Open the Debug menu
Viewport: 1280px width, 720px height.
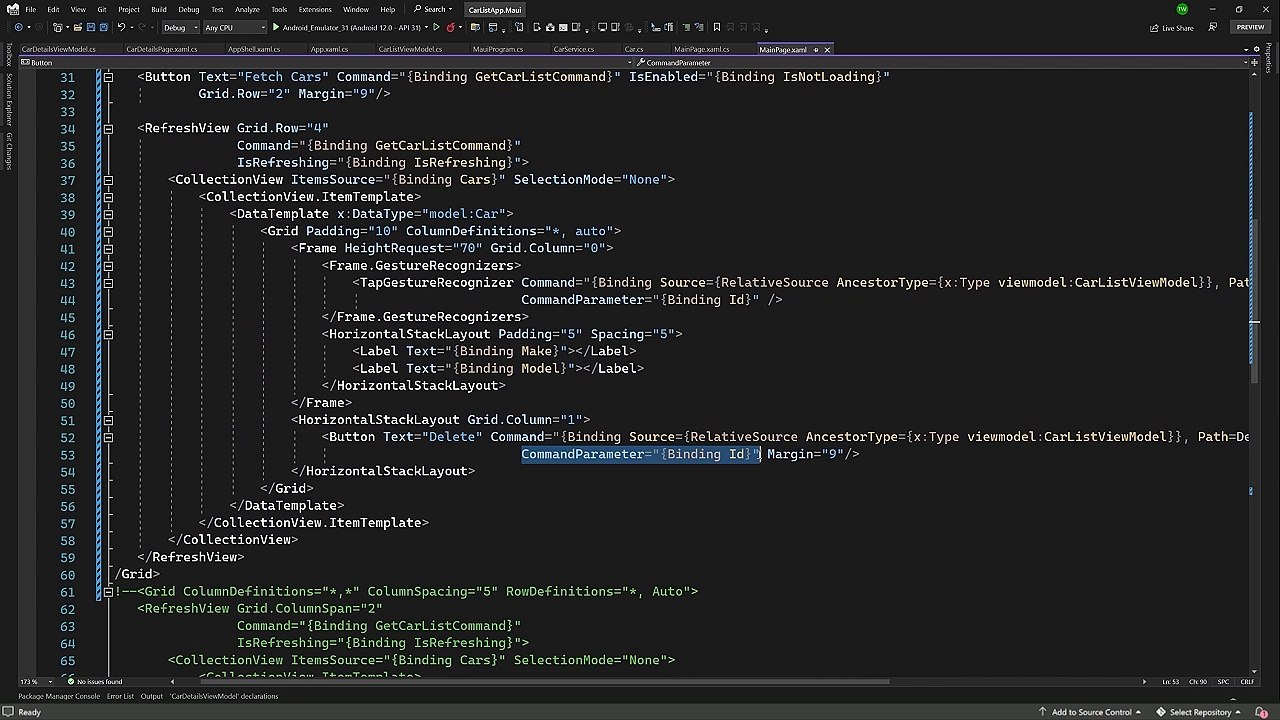188,10
